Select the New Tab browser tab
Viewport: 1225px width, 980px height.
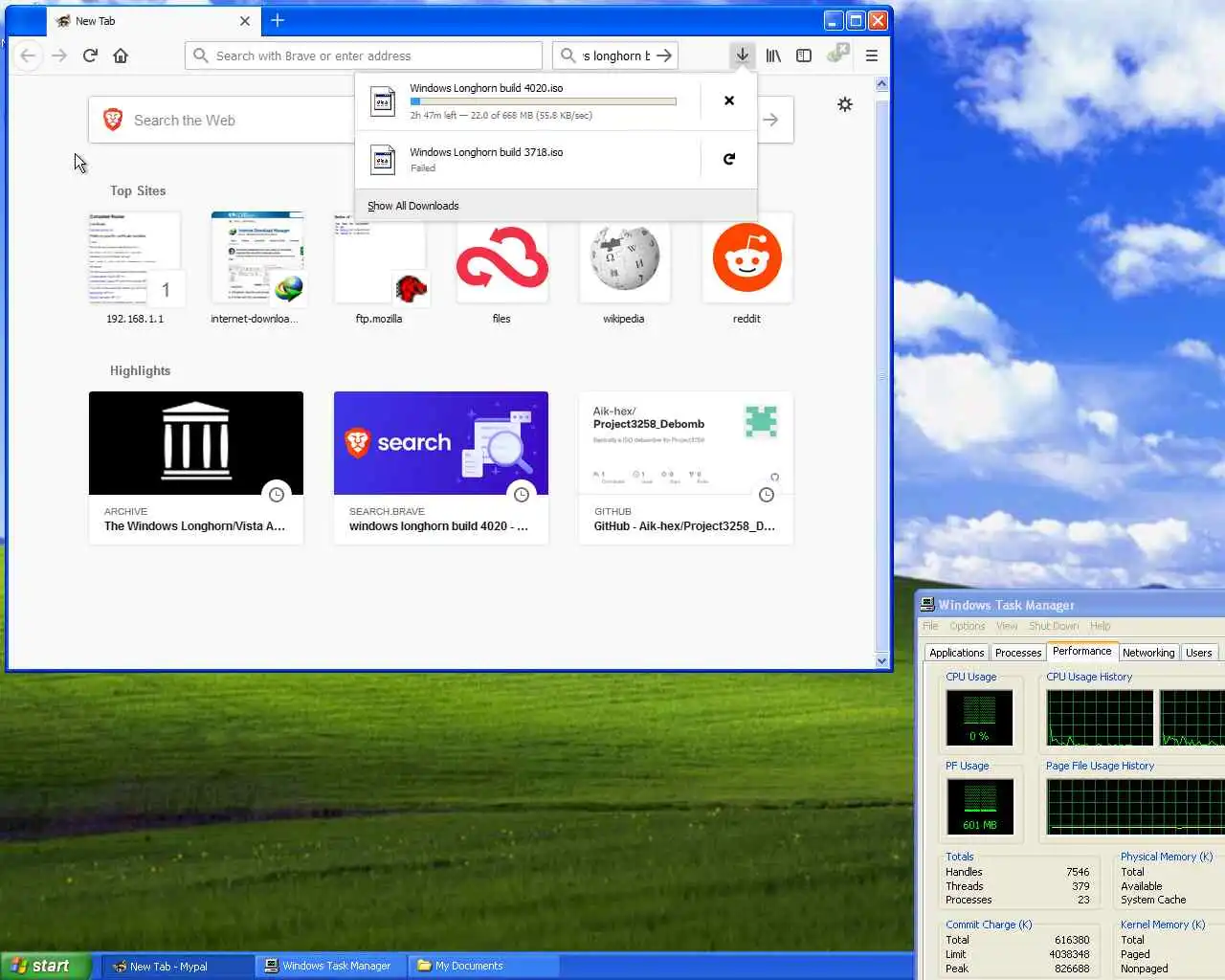pos(153,21)
